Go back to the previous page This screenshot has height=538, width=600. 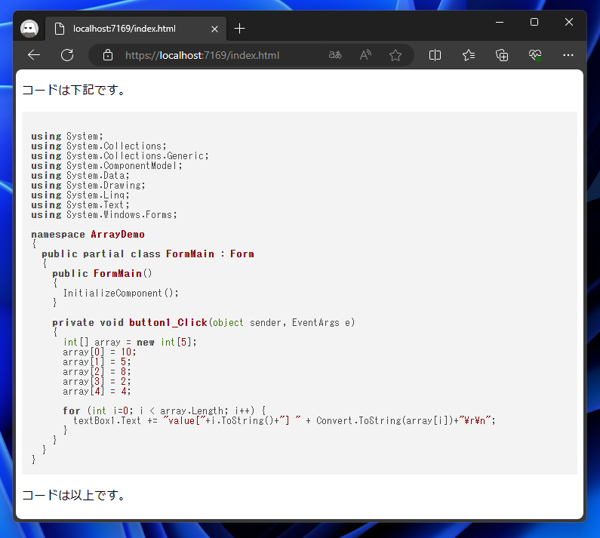[x=34, y=55]
